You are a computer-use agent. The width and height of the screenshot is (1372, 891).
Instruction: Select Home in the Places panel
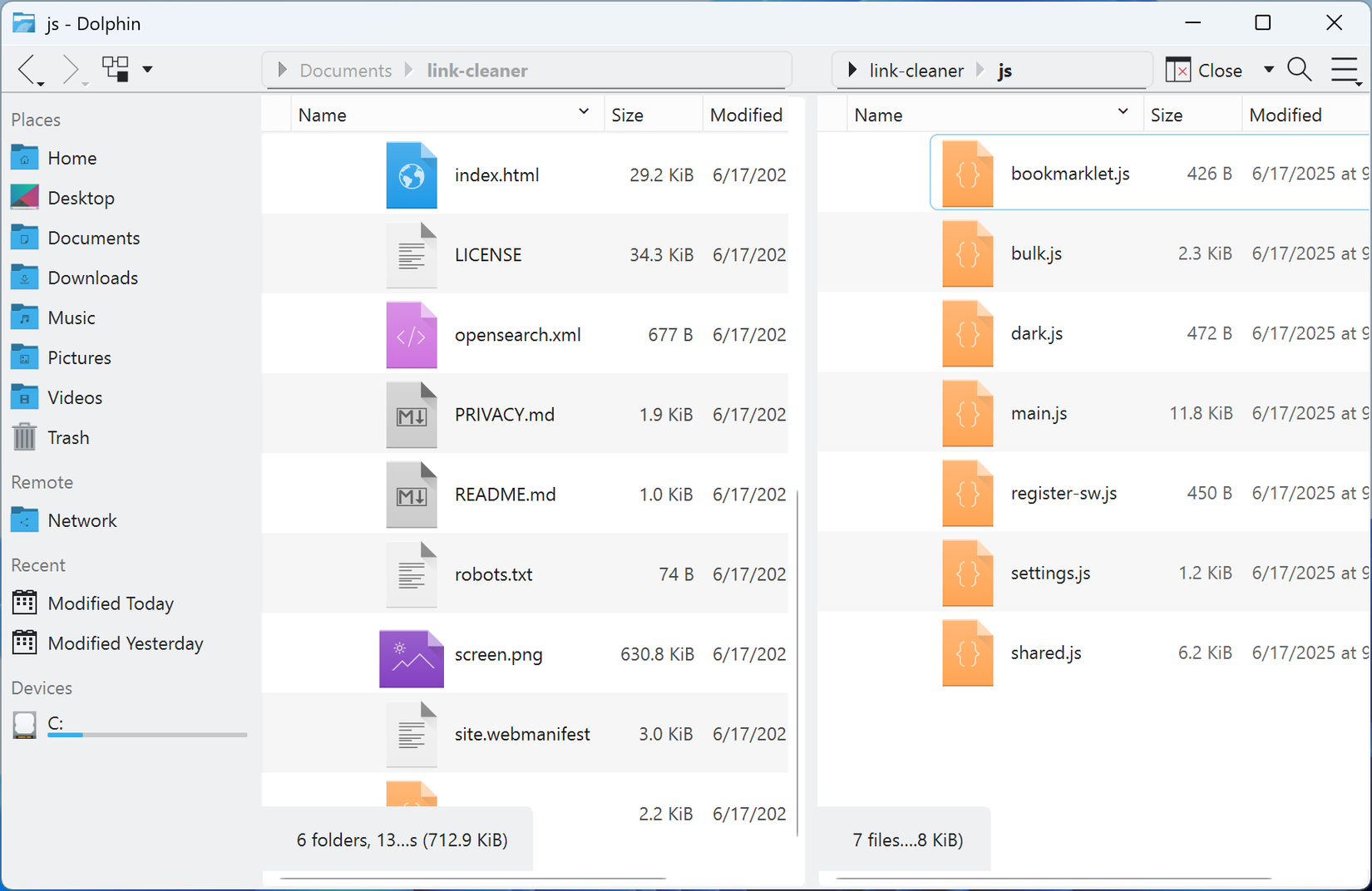[x=72, y=157]
